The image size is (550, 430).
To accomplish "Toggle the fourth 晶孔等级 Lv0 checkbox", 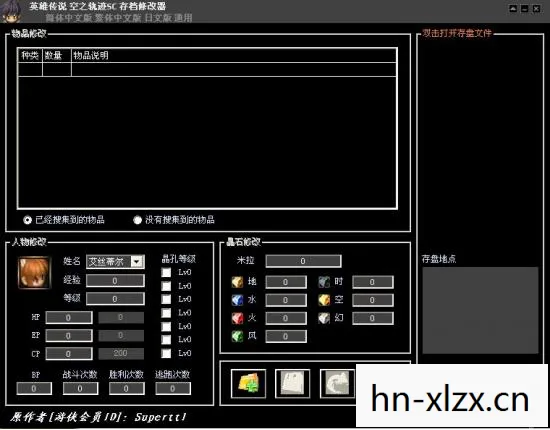I will pyautogui.click(x=166, y=313).
